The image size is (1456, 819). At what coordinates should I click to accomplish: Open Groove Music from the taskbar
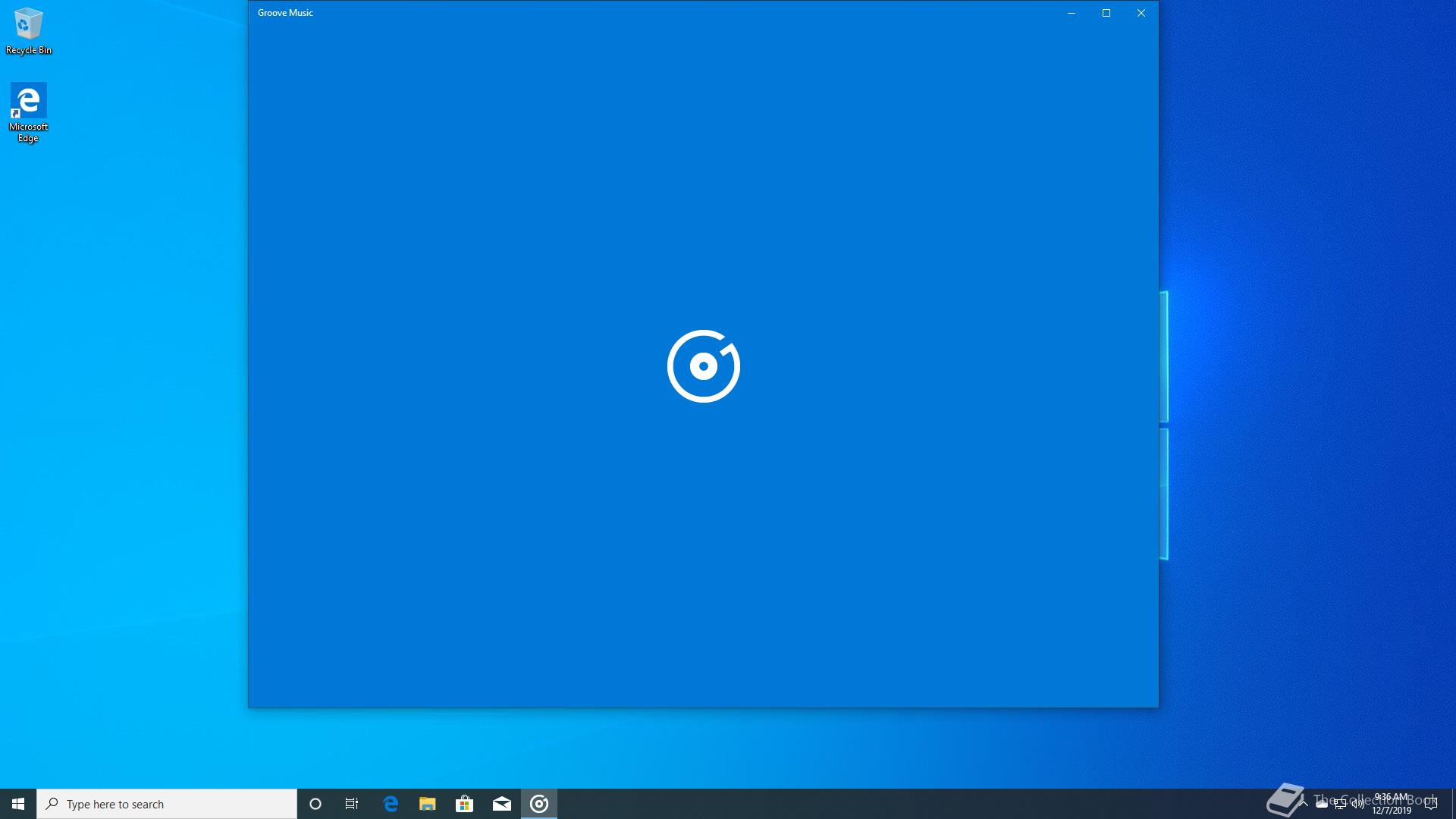click(539, 804)
